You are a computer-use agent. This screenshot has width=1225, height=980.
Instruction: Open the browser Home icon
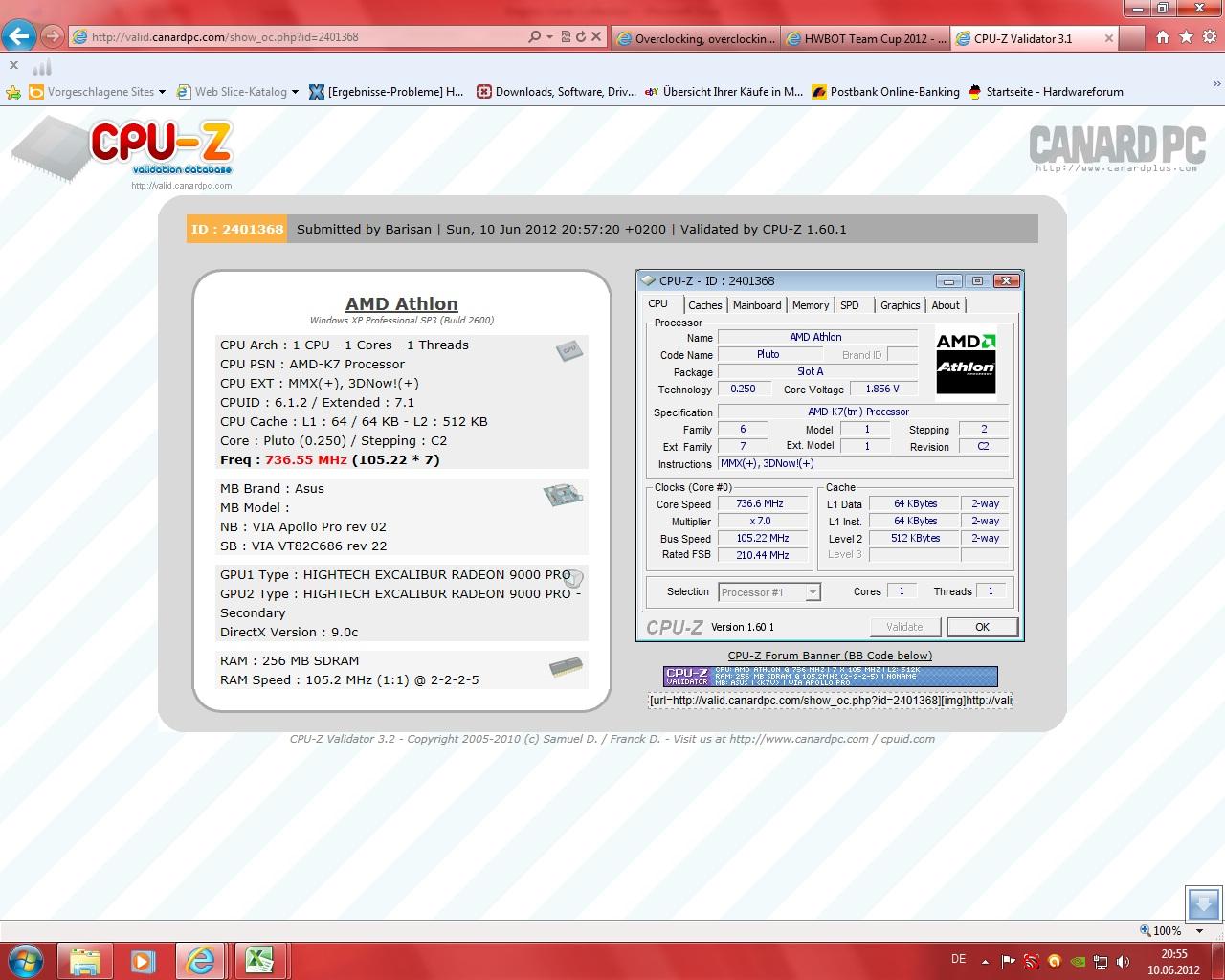[x=1162, y=37]
